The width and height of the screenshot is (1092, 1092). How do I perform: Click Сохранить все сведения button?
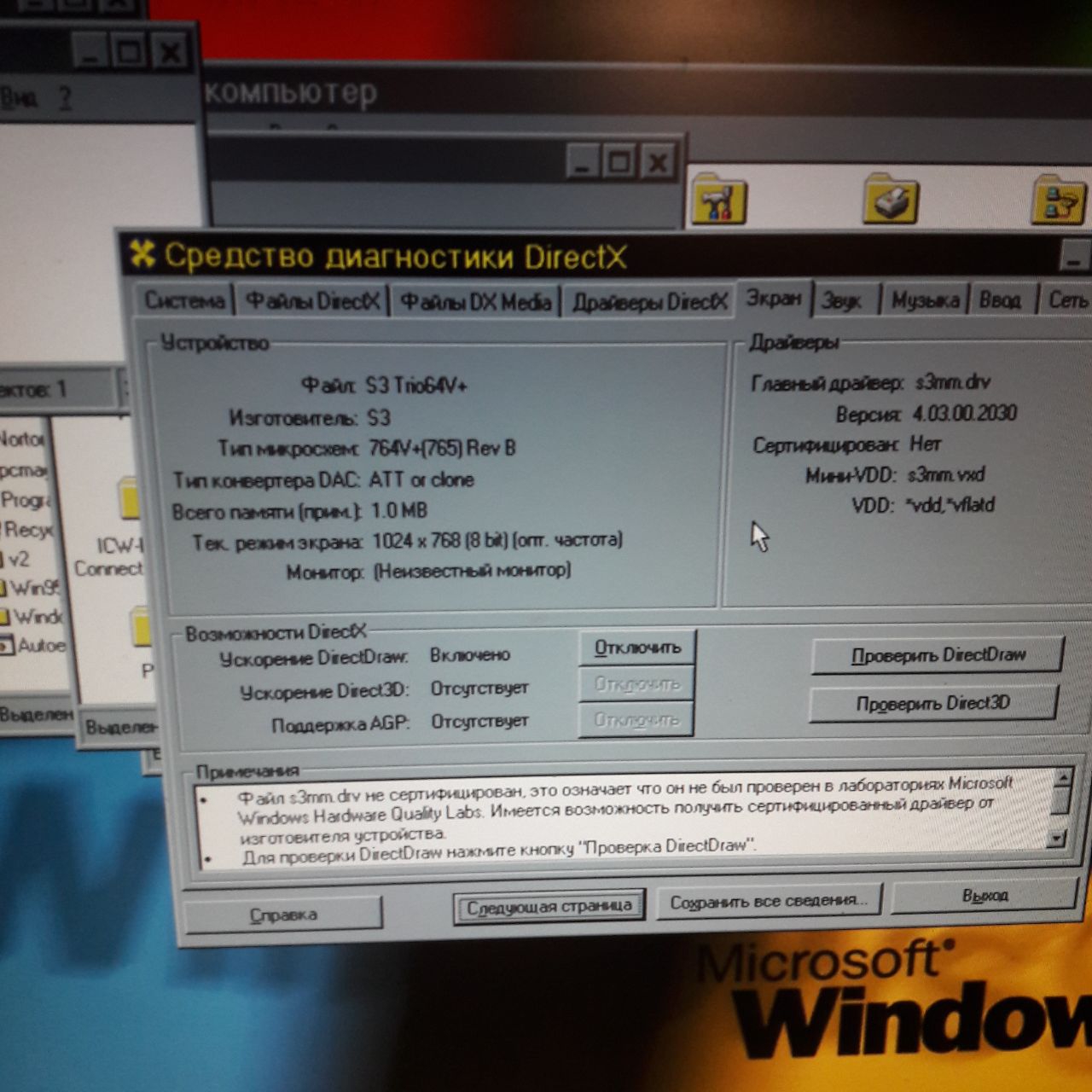tap(768, 901)
